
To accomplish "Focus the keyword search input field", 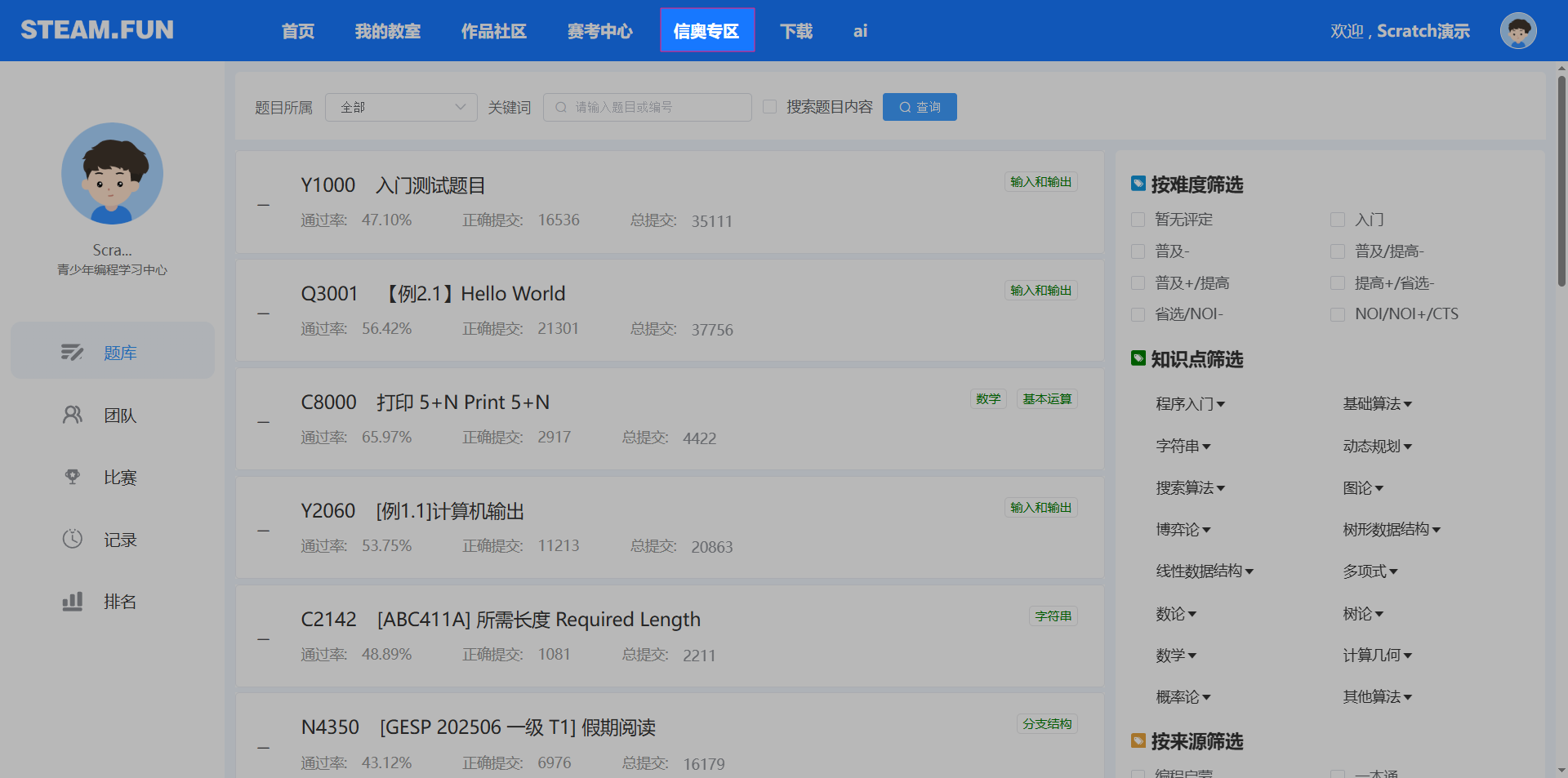I will click(x=648, y=107).
